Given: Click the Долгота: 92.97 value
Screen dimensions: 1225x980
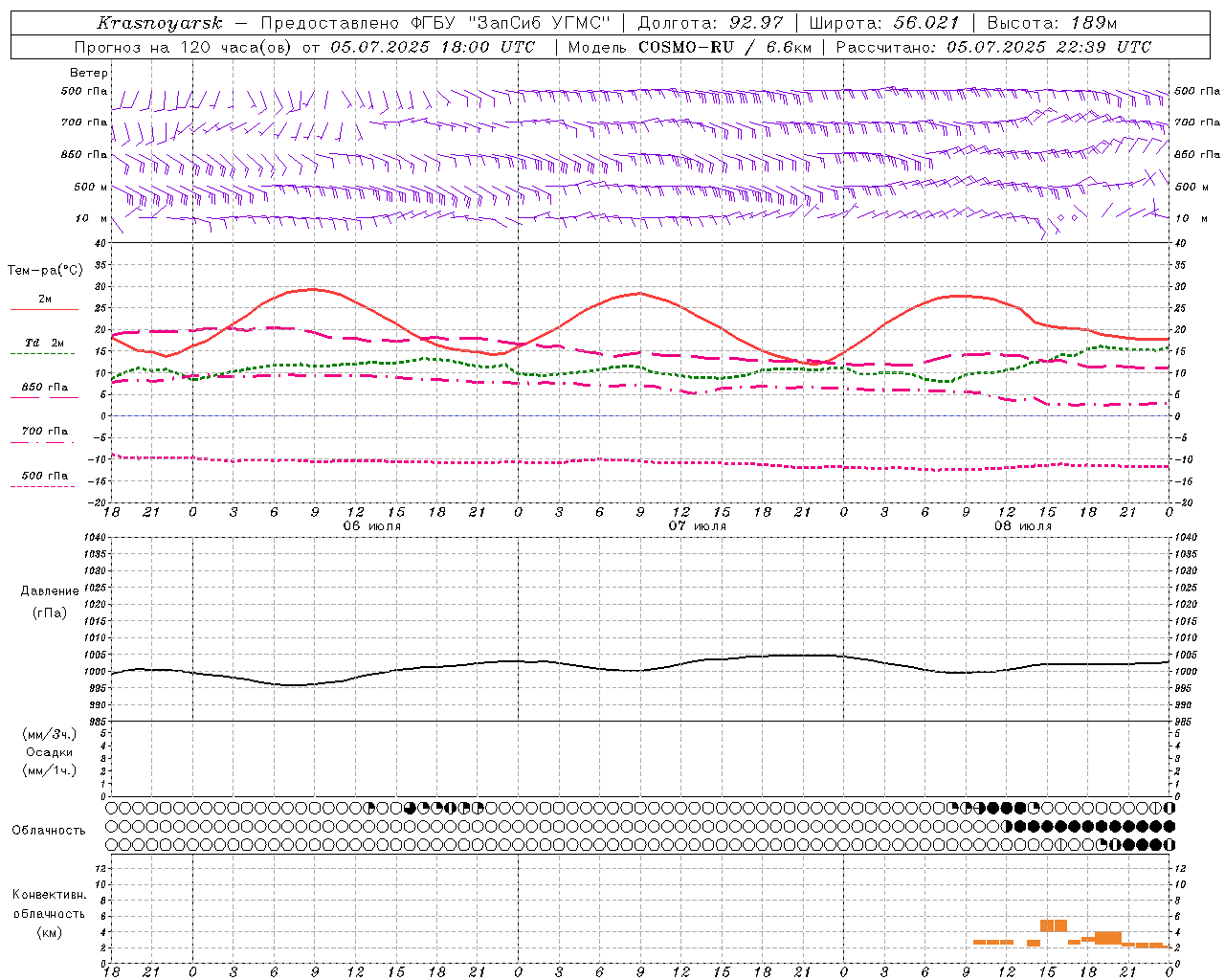Looking at the screenshot, I should tap(711, 23).
